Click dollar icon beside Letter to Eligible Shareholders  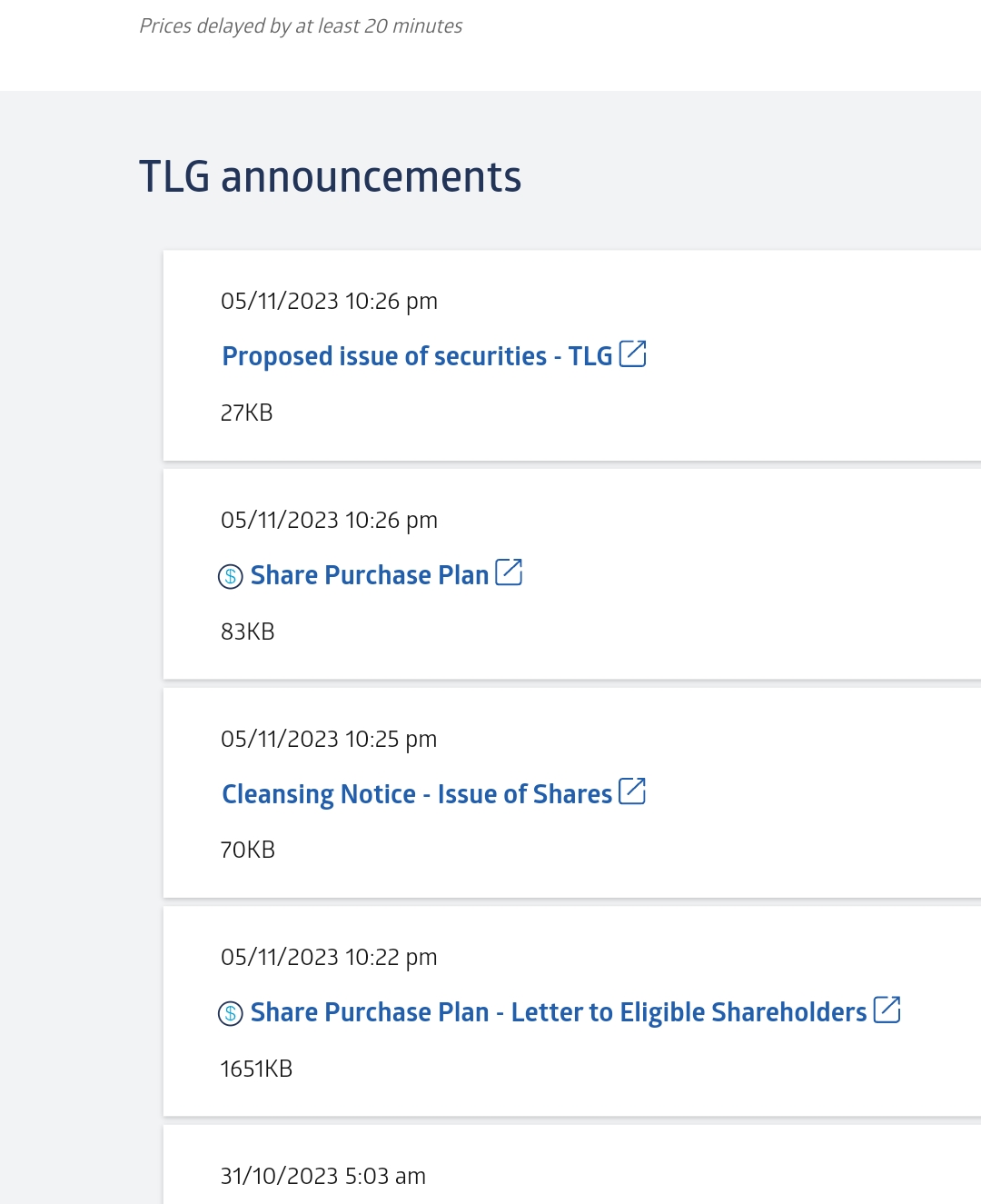[x=231, y=1013]
